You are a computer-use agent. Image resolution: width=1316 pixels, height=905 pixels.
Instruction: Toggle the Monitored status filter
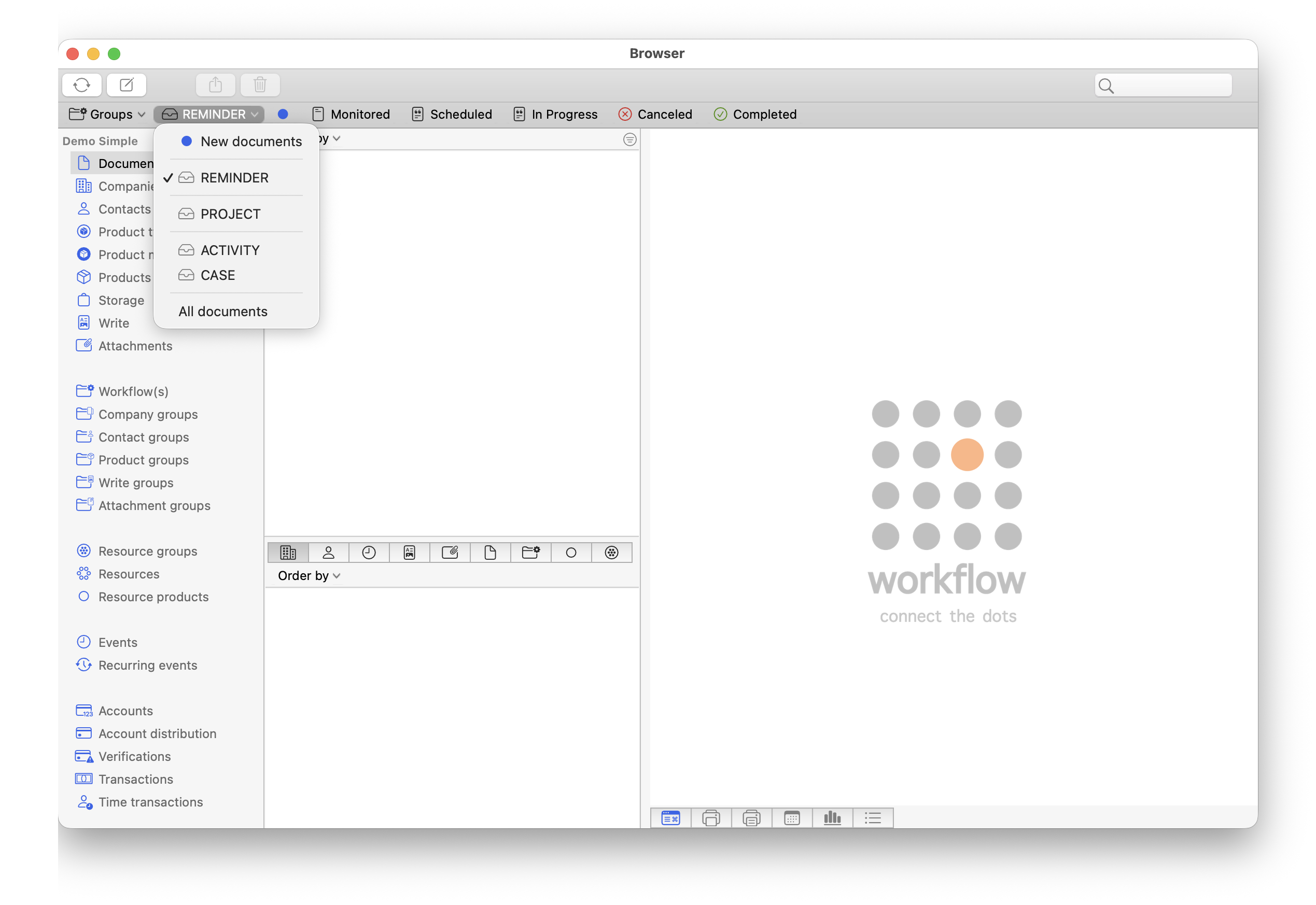[351, 115]
